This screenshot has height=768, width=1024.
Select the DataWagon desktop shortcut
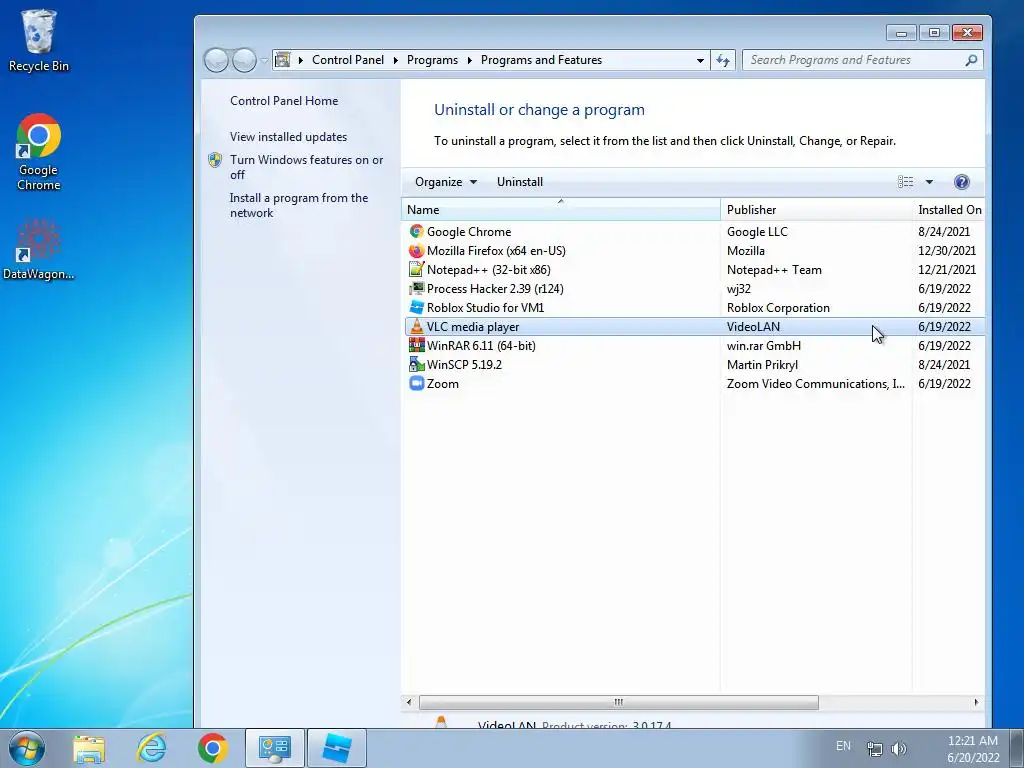pyautogui.click(x=39, y=249)
